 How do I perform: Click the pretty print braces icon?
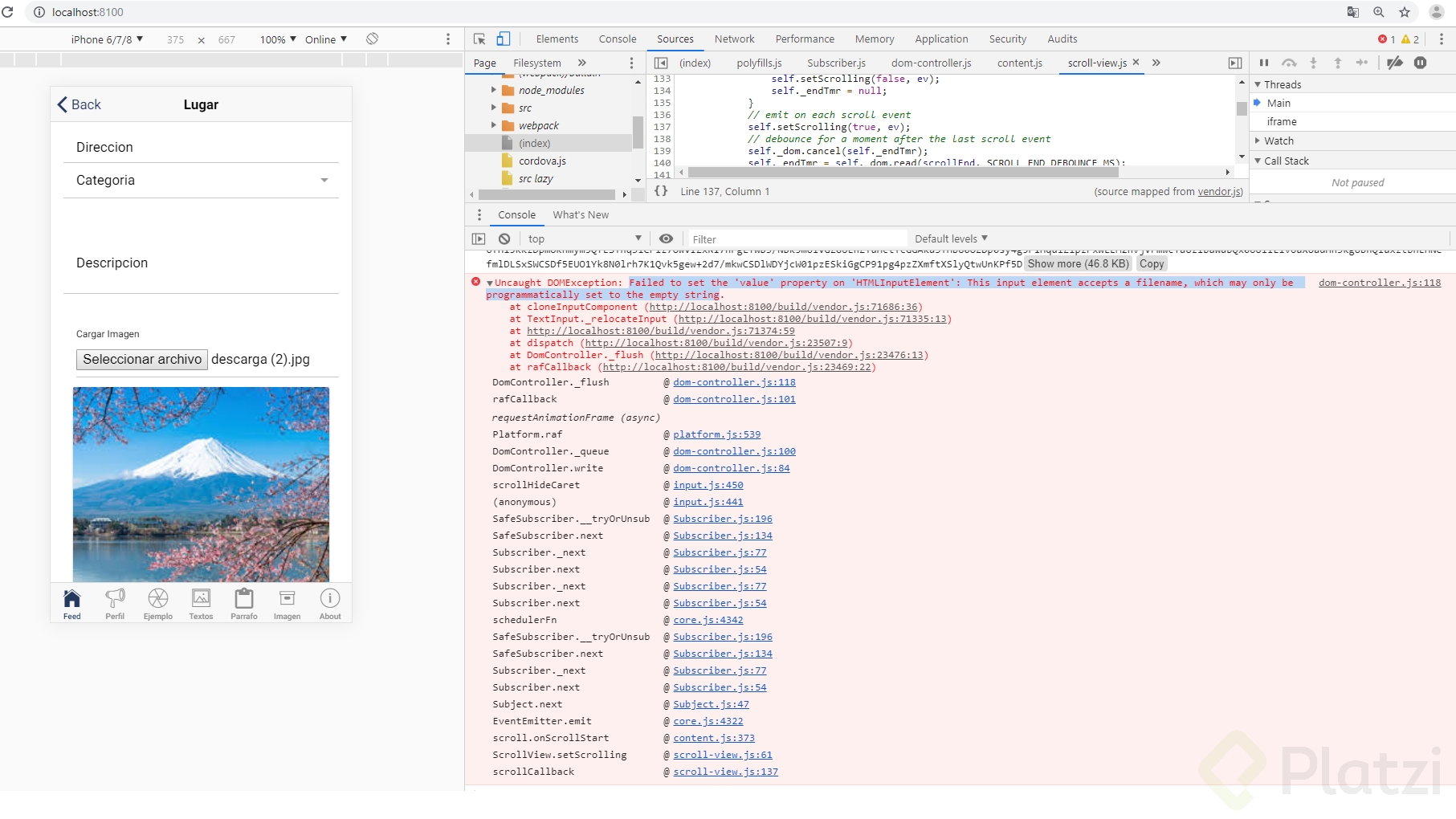click(x=661, y=191)
